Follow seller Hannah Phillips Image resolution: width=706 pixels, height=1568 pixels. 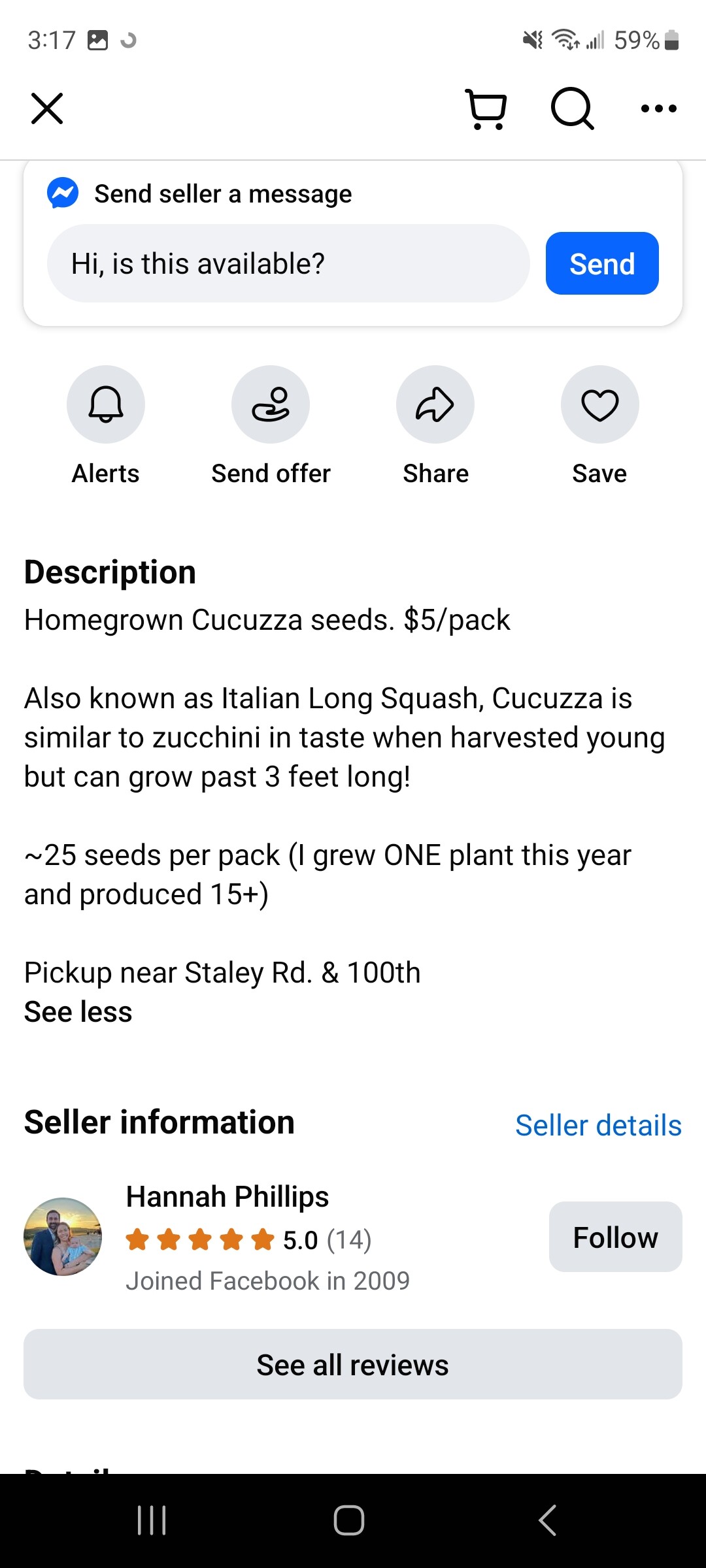point(615,1237)
